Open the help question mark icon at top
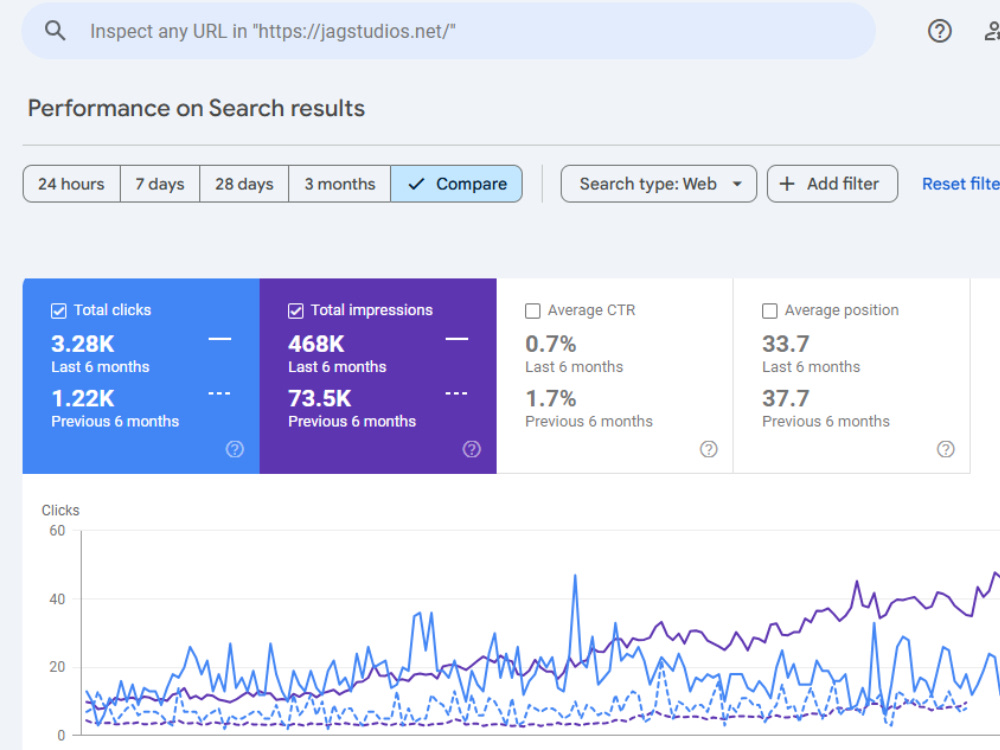Image resolution: width=1000 pixels, height=750 pixels. coord(939,31)
